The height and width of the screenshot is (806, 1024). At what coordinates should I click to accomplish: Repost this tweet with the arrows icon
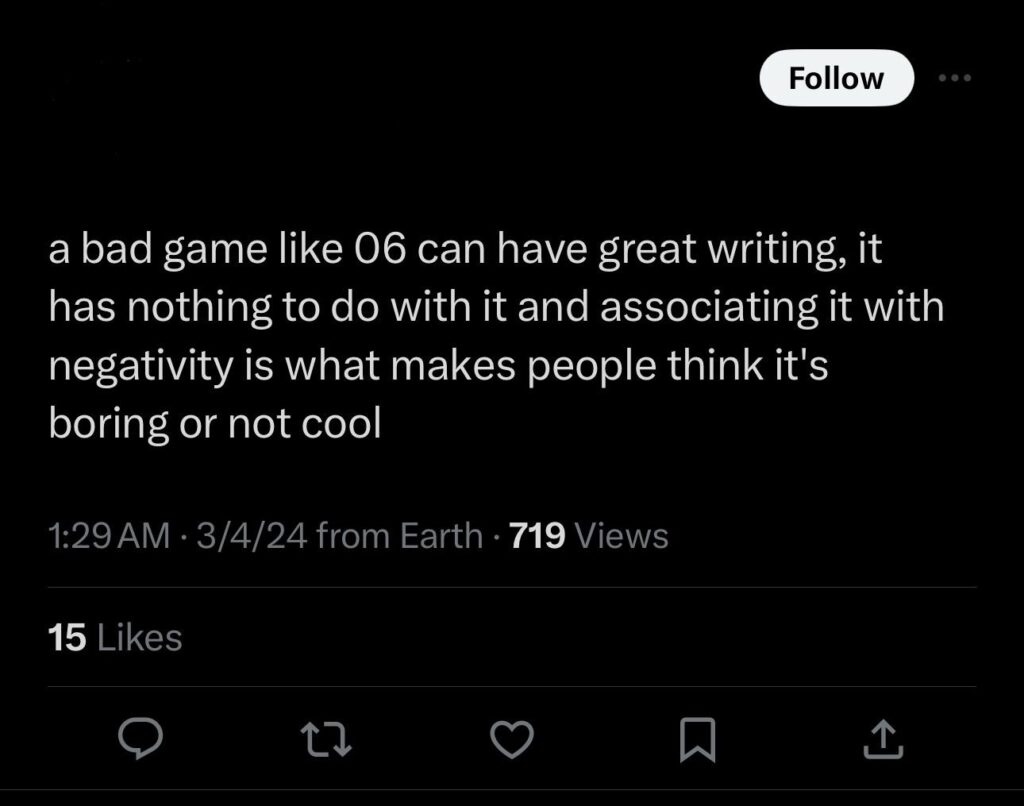click(x=323, y=739)
